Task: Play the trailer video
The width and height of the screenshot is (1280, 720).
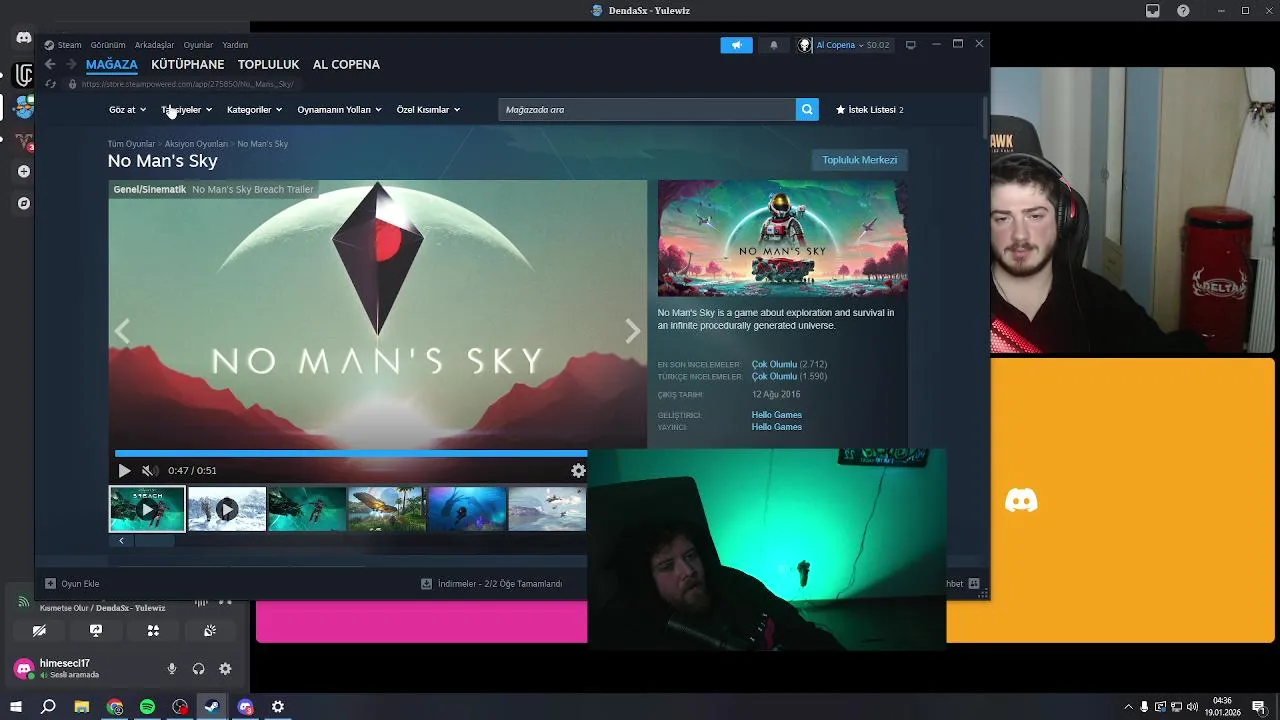Action: tap(124, 471)
